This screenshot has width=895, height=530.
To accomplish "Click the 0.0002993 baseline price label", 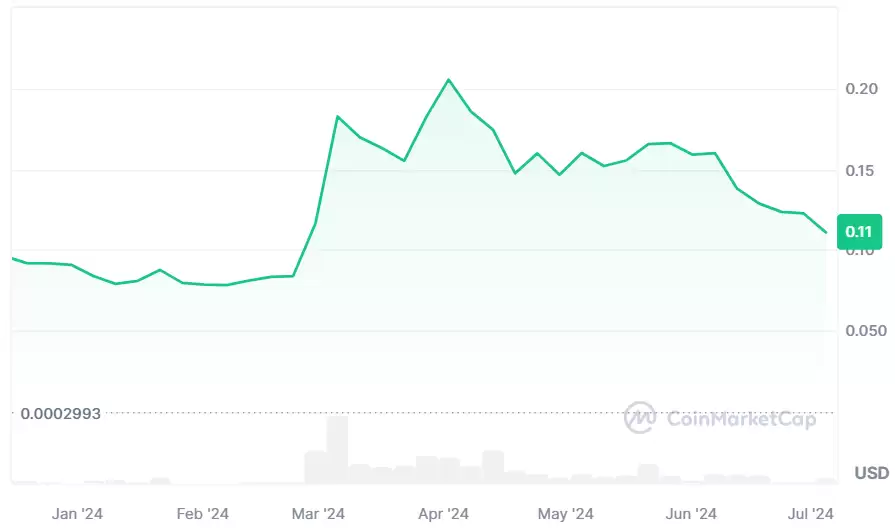I will 61,413.
